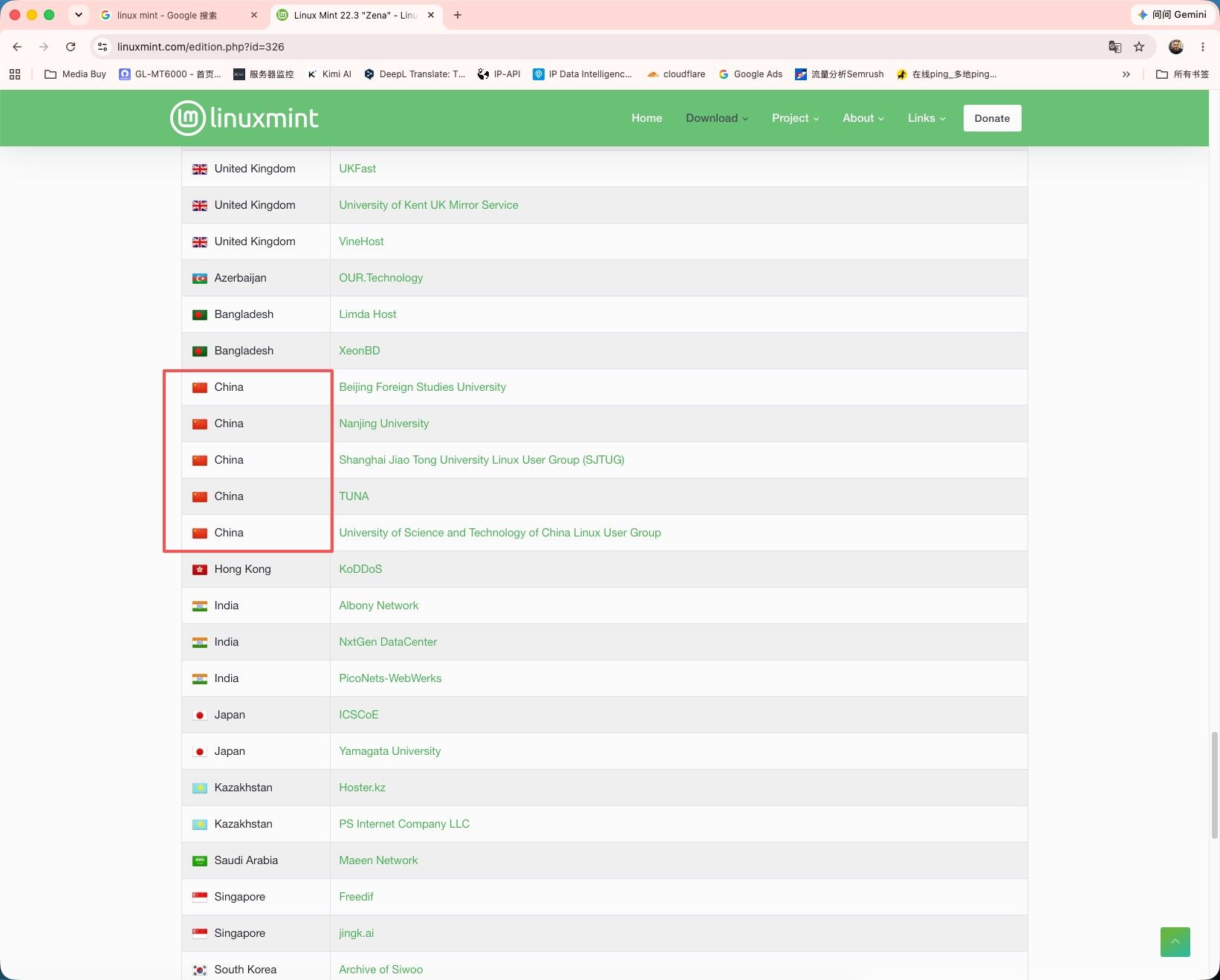
Task: Click the green scroll-to-top arrow button
Action: point(1175,941)
